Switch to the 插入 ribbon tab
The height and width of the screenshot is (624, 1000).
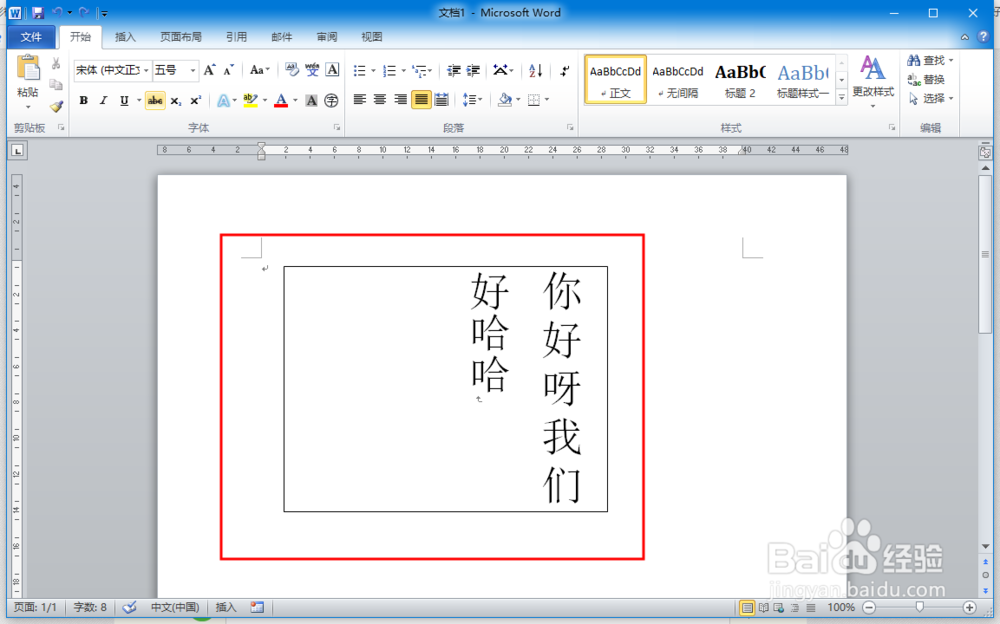(x=125, y=36)
